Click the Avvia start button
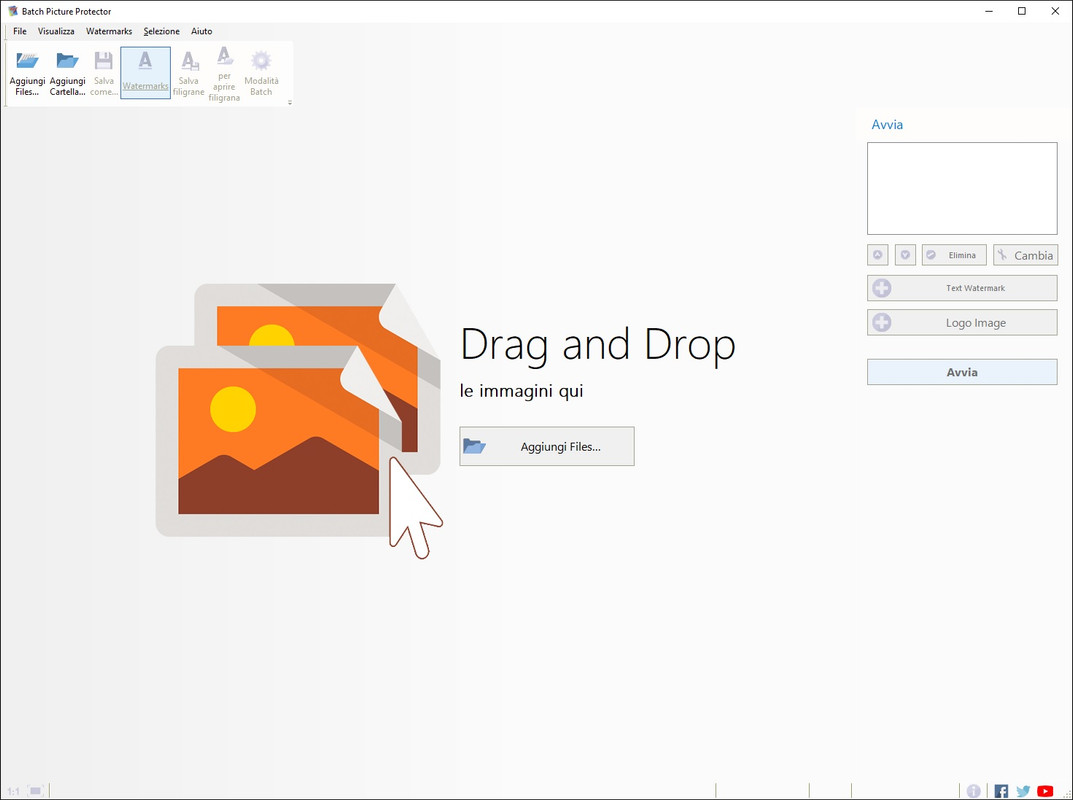The height and width of the screenshot is (800, 1073). (x=962, y=372)
